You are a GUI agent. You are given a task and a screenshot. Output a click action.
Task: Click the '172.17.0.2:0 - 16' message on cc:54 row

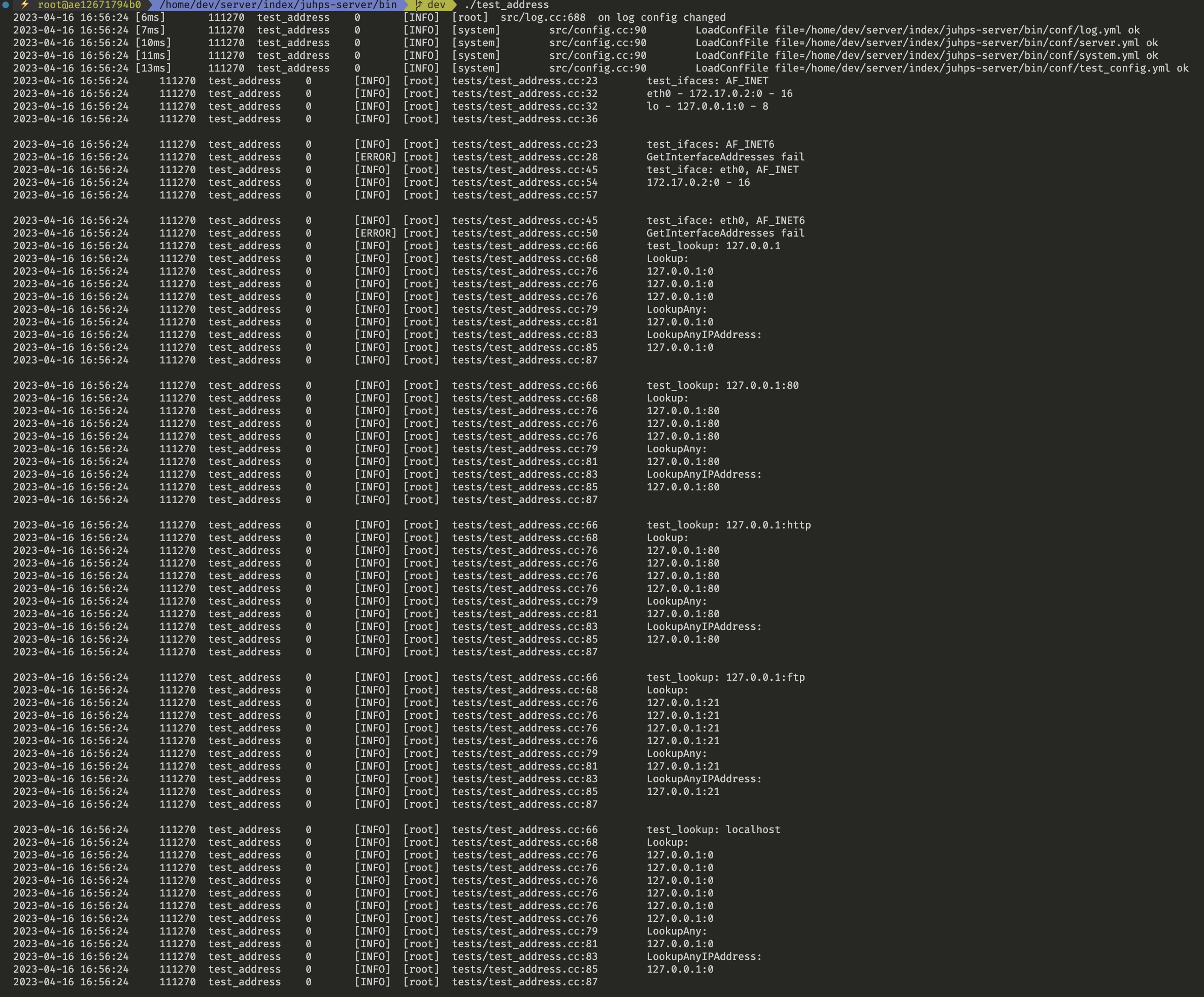[x=698, y=182]
